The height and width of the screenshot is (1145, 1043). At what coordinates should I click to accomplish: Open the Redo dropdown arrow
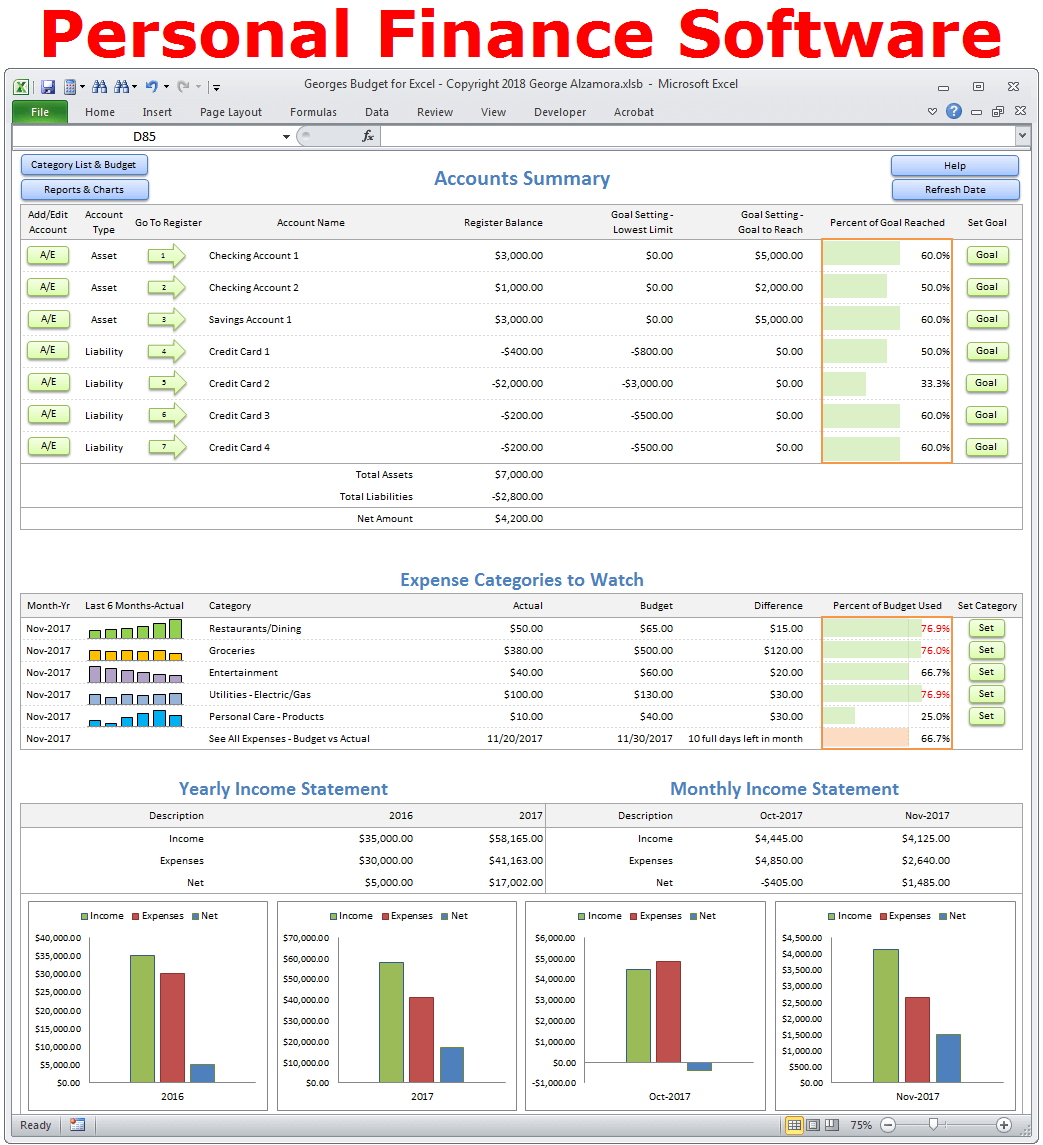point(198,87)
